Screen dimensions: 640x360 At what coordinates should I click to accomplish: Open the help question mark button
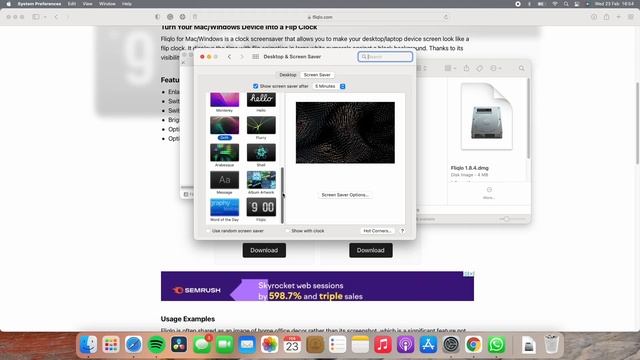click(x=402, y=231)
